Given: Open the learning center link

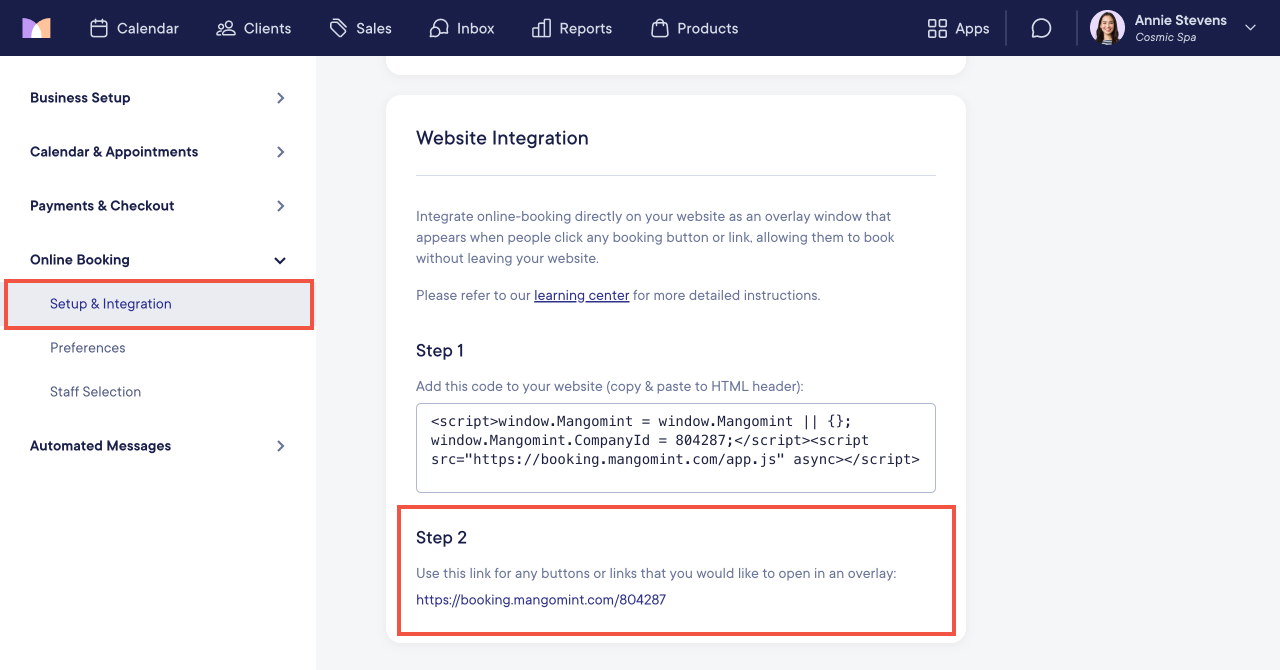Looking at the screenshot, I should [x=582, y=296].
